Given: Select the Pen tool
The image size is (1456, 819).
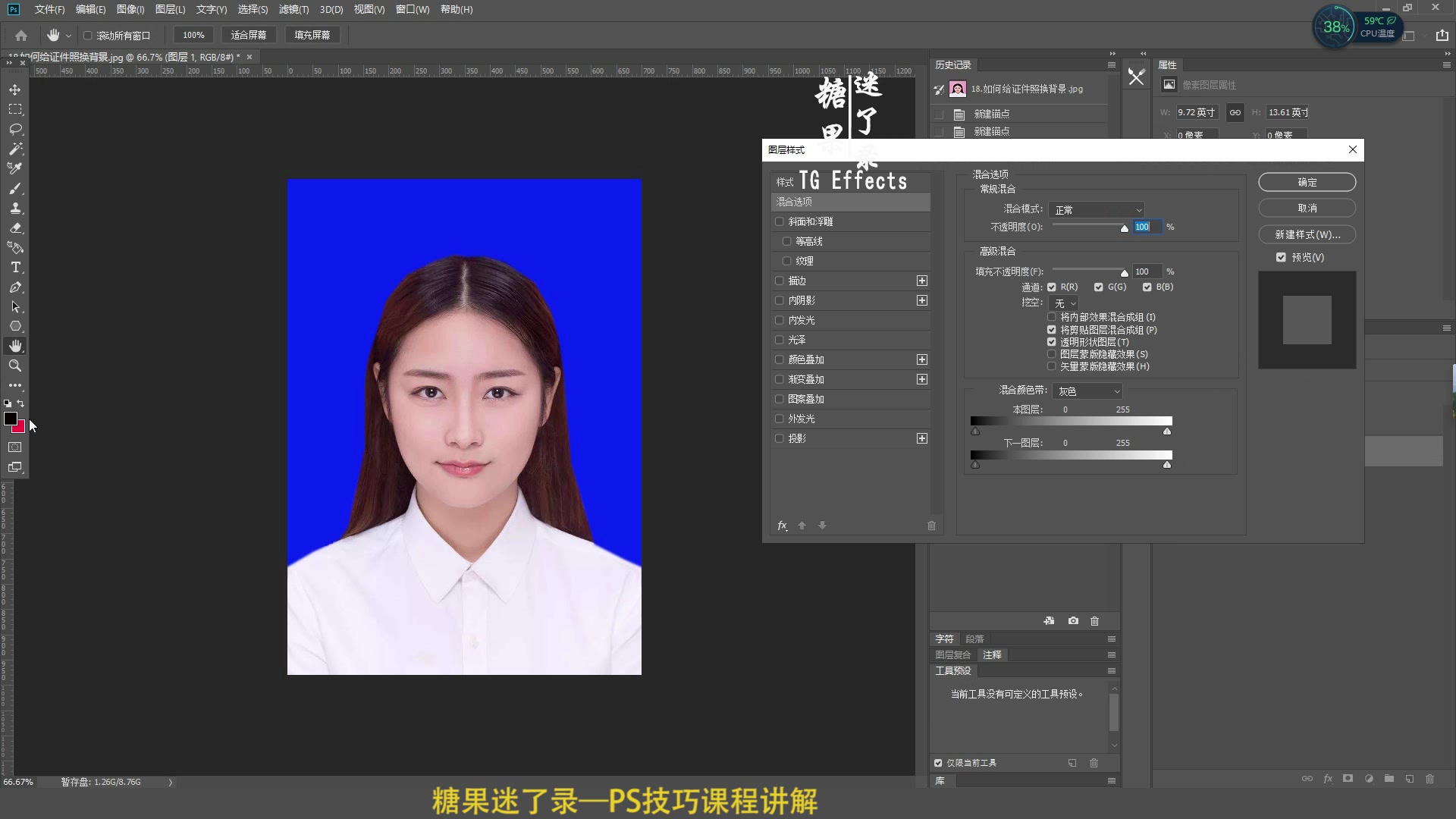Looking at the screenshot, I should [15, 287].
